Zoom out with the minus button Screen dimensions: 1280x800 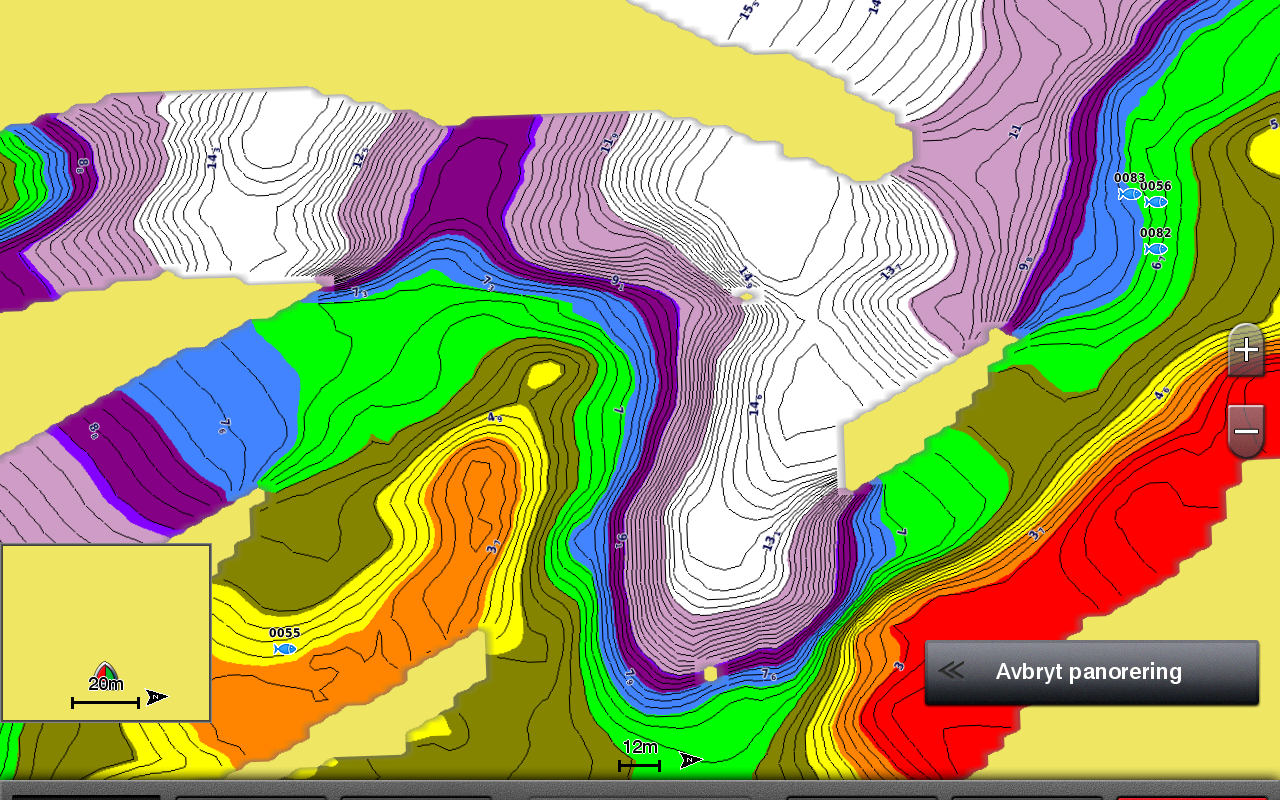click(x=1246, y=431)
